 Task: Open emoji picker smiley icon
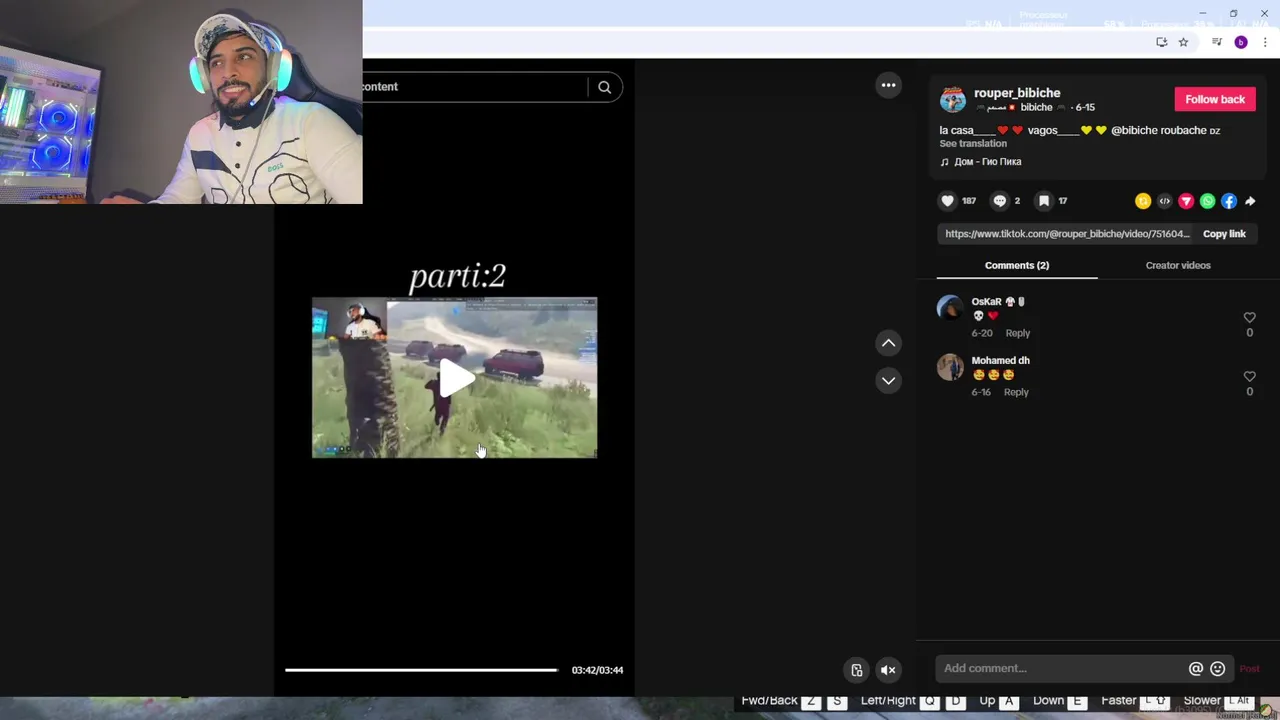tap(1217, 669)
